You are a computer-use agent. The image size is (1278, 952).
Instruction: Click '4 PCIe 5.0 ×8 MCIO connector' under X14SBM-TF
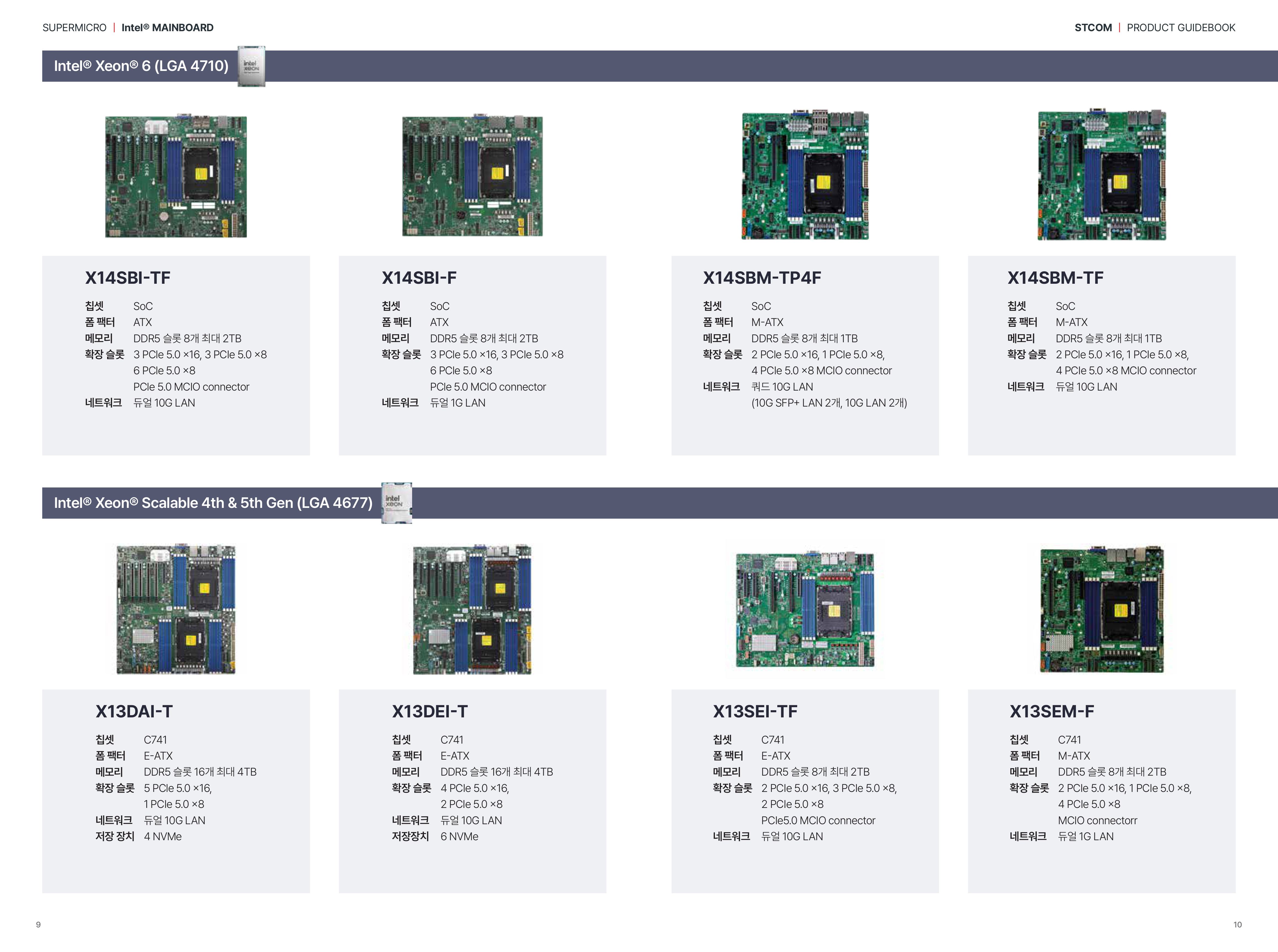tap(1126, 370)
